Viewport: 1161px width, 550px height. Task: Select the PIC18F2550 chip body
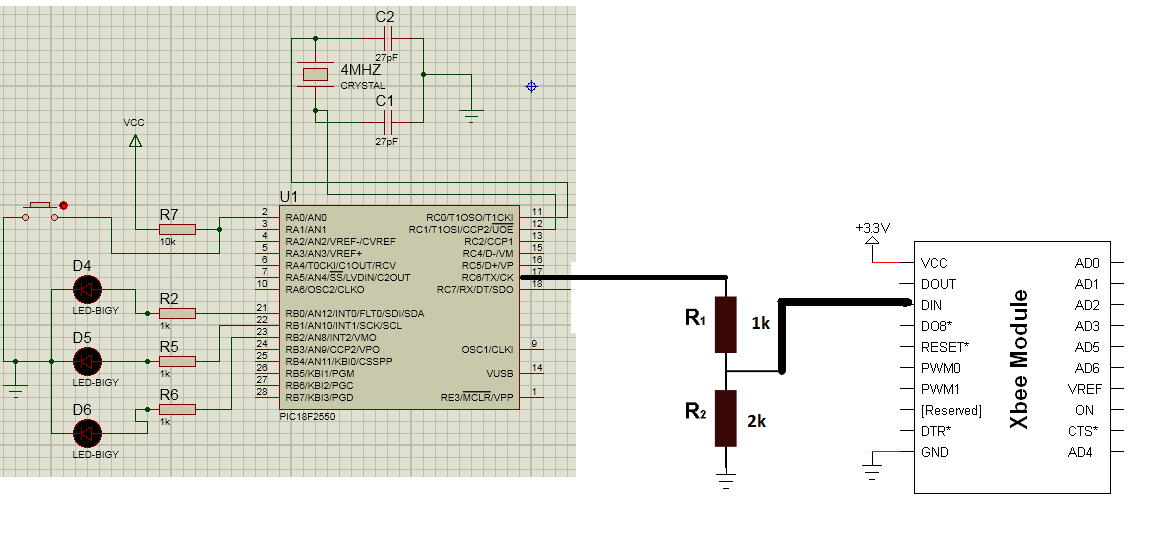[399, 307]
